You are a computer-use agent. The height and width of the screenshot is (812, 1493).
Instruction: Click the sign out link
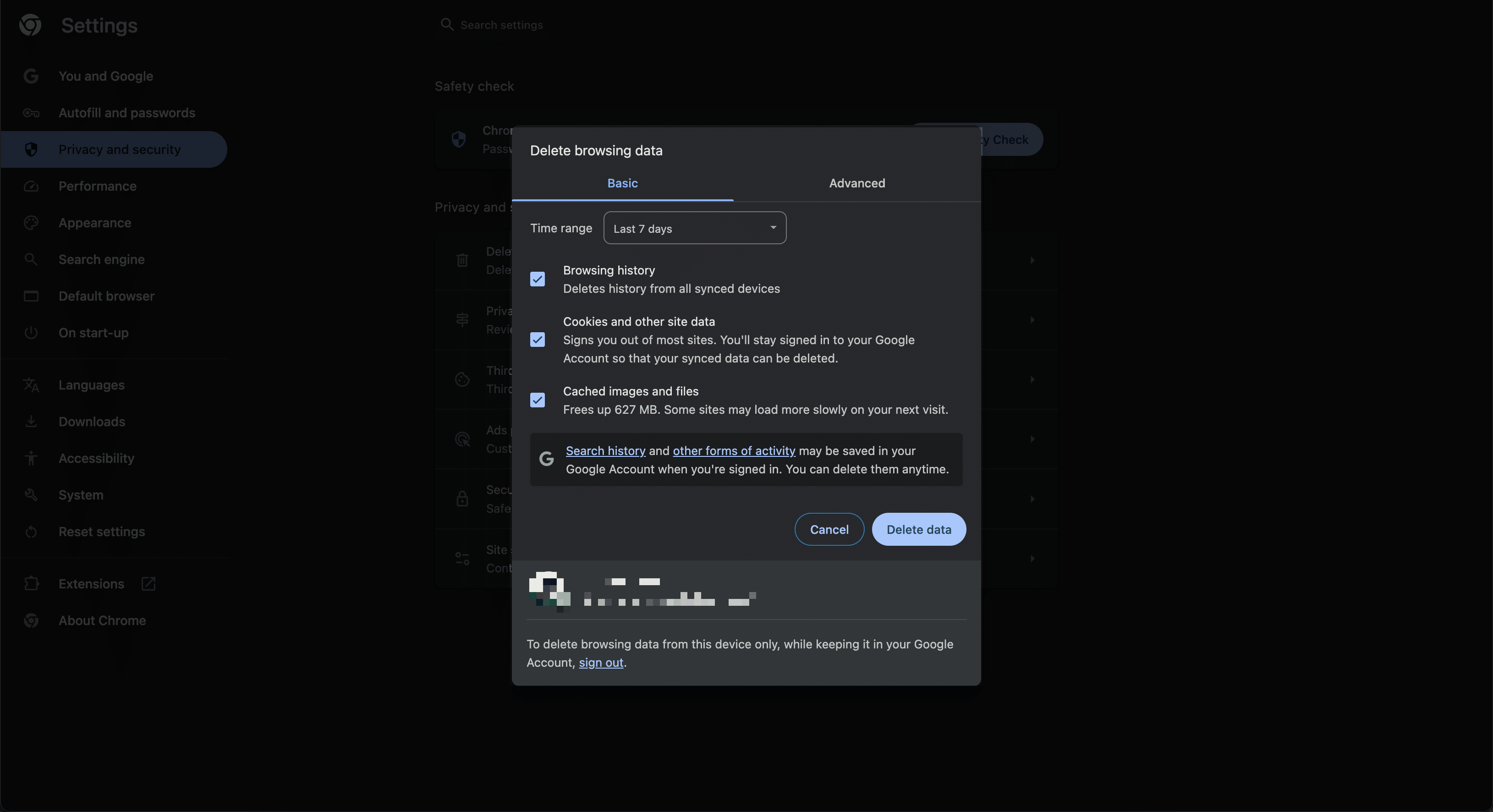click(x=601, y=663)
